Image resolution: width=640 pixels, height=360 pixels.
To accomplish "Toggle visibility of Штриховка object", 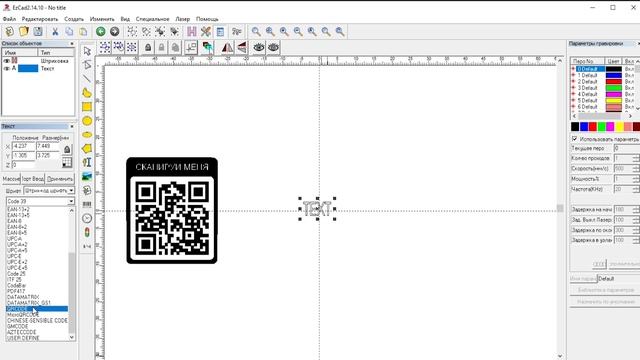I will pos(7,60).
